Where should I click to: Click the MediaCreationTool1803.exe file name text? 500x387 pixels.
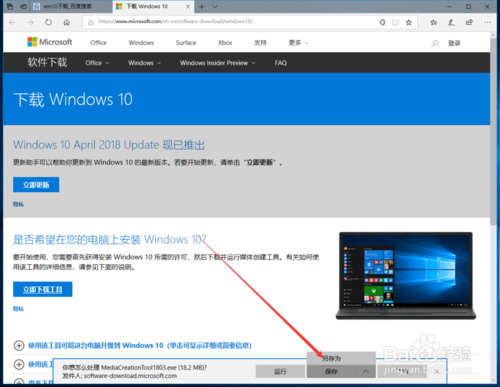point(139,367)
